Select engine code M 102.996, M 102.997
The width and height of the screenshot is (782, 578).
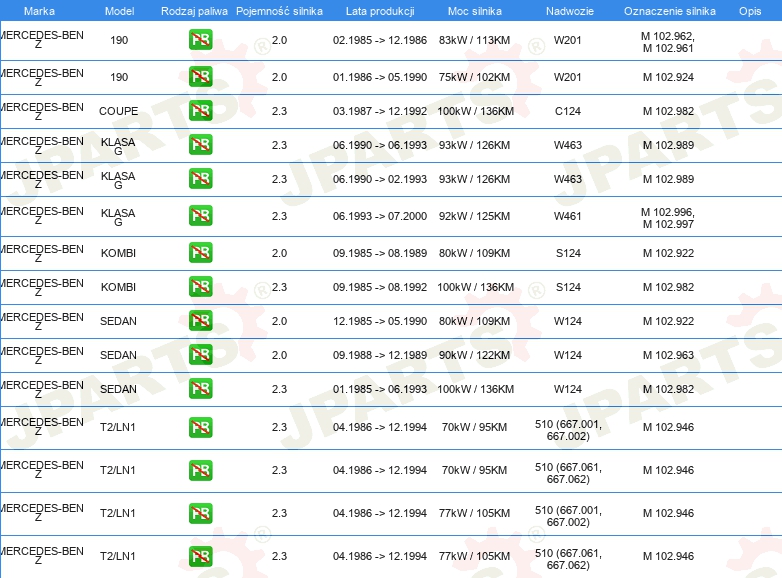coord(668,218)
